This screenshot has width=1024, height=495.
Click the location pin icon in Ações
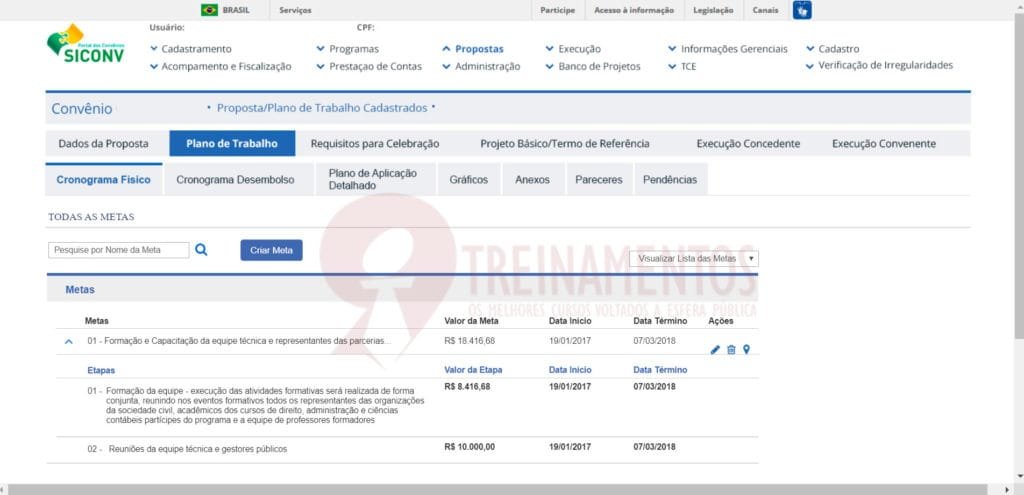click(746, 350)
